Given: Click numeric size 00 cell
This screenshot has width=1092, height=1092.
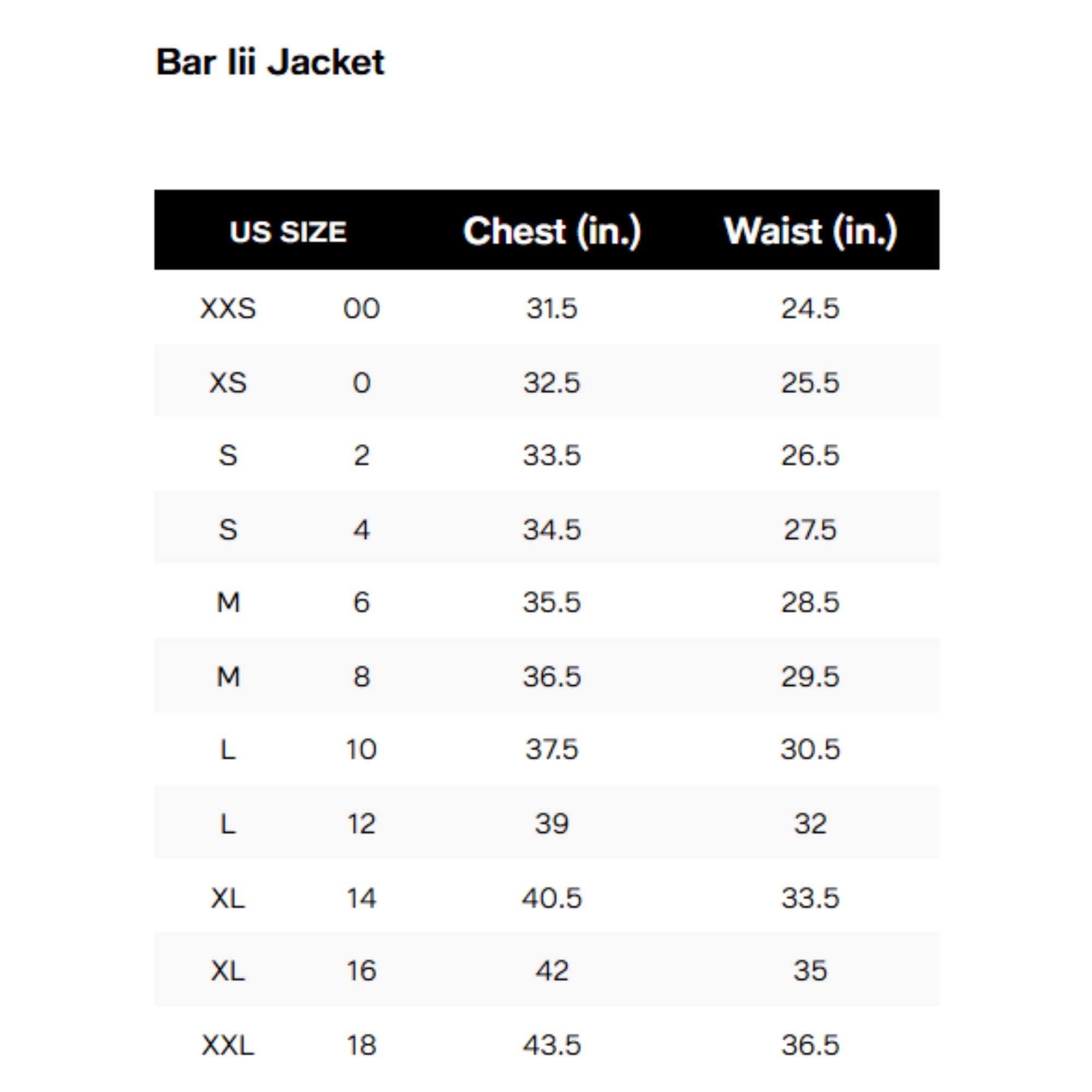Looking at the screenshot, I should coord(361,308).
